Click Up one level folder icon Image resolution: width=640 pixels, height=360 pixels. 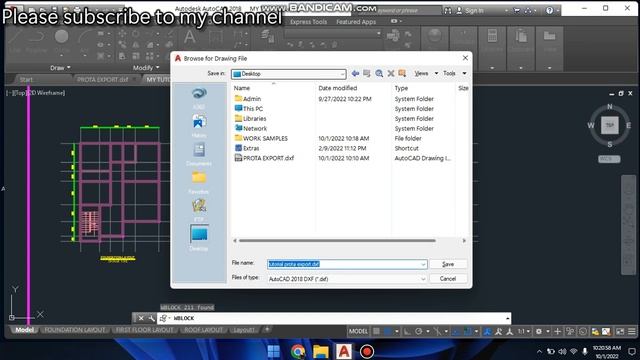pos(367,73)
